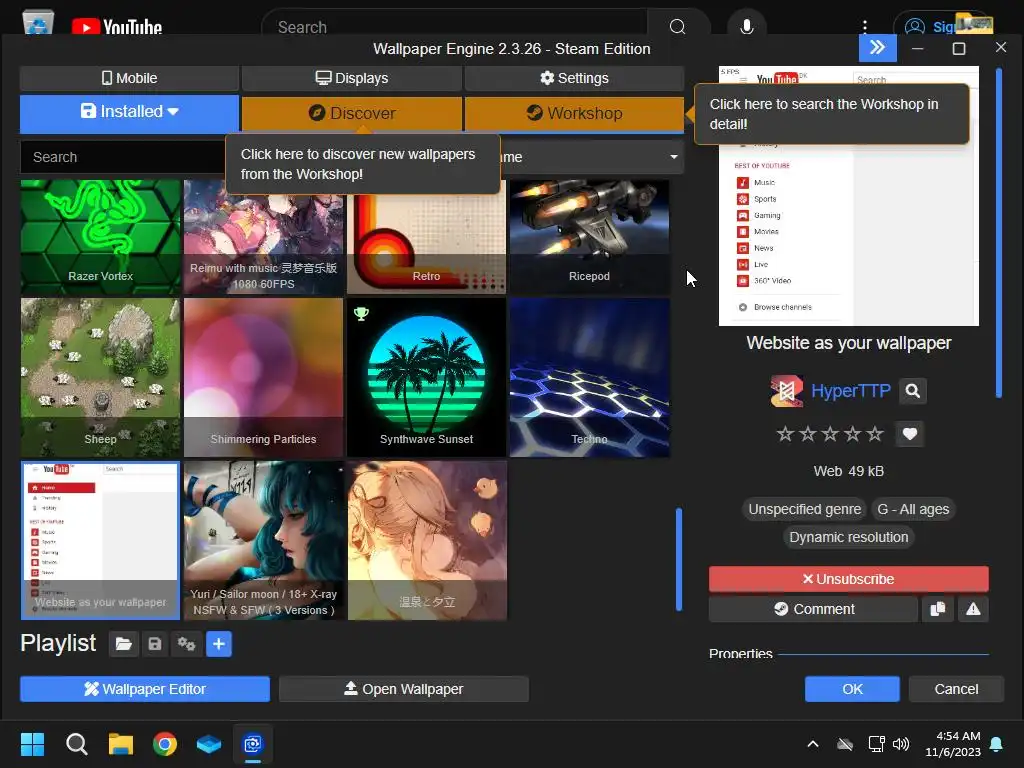1024x768 pixels.
Task: Click Wallpaper Engine taskbar icon
Action: point(253,744)
